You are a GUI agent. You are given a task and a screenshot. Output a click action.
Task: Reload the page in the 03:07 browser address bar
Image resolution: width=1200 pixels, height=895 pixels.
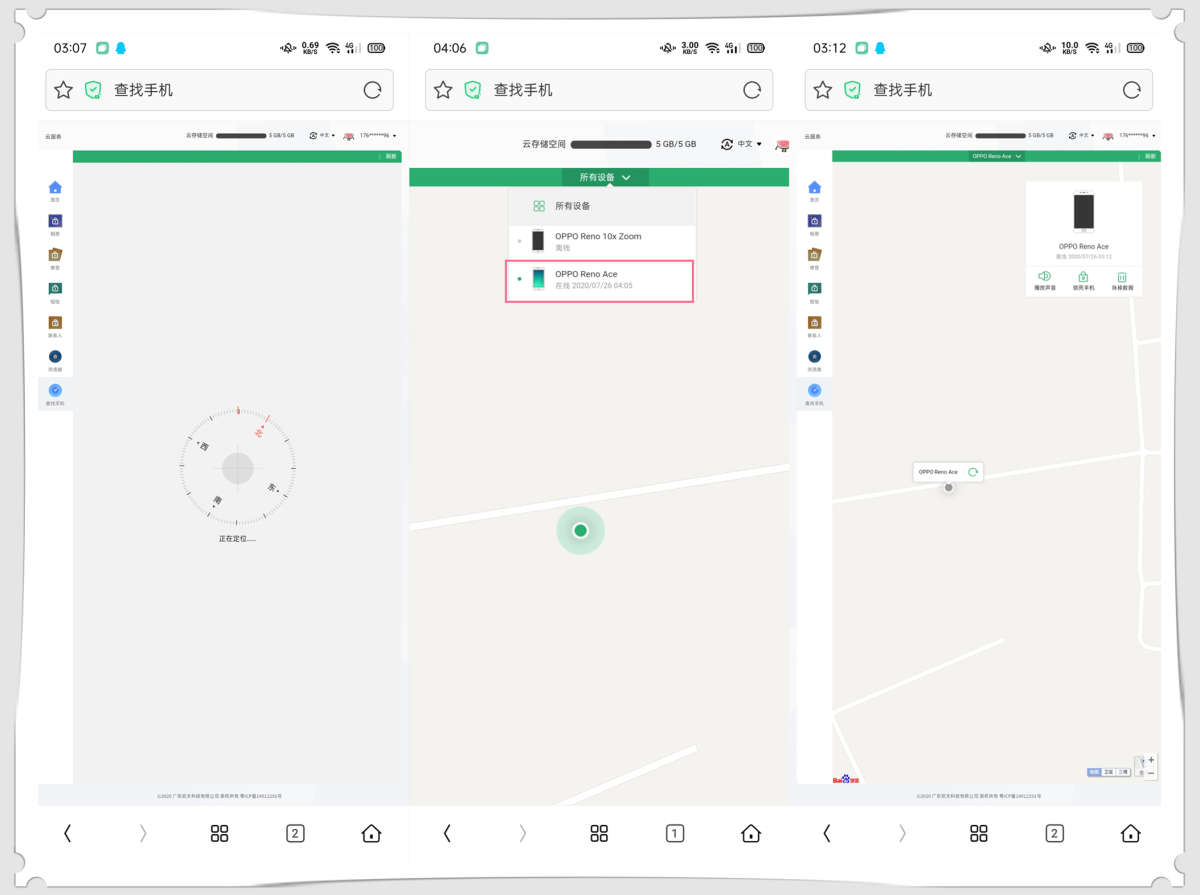pos(372,90)
